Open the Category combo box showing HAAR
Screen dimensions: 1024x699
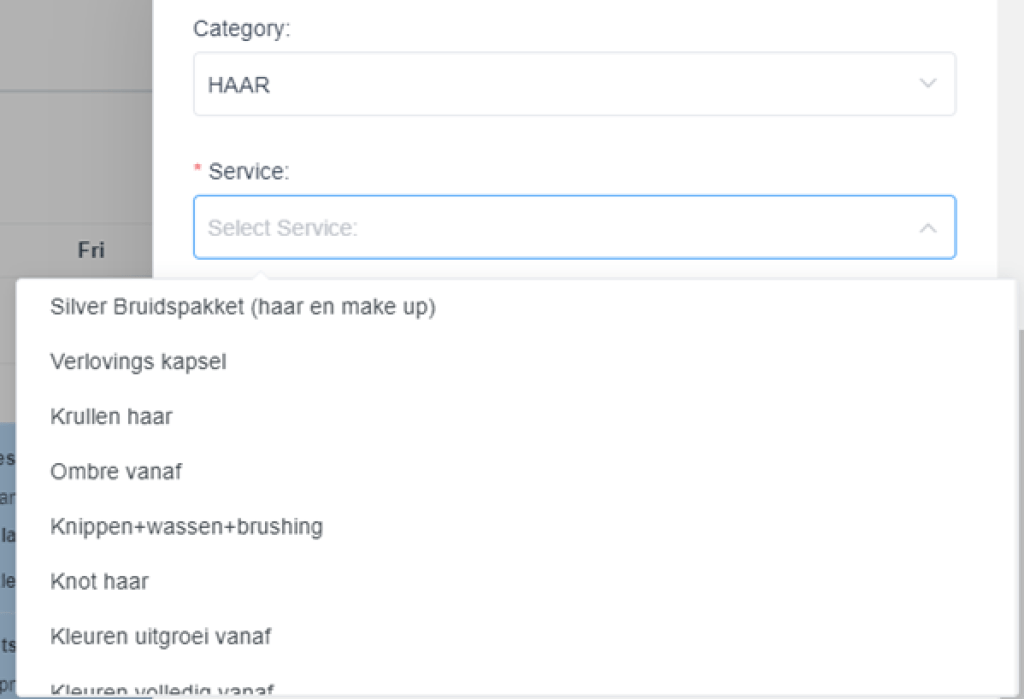(574, 84)
